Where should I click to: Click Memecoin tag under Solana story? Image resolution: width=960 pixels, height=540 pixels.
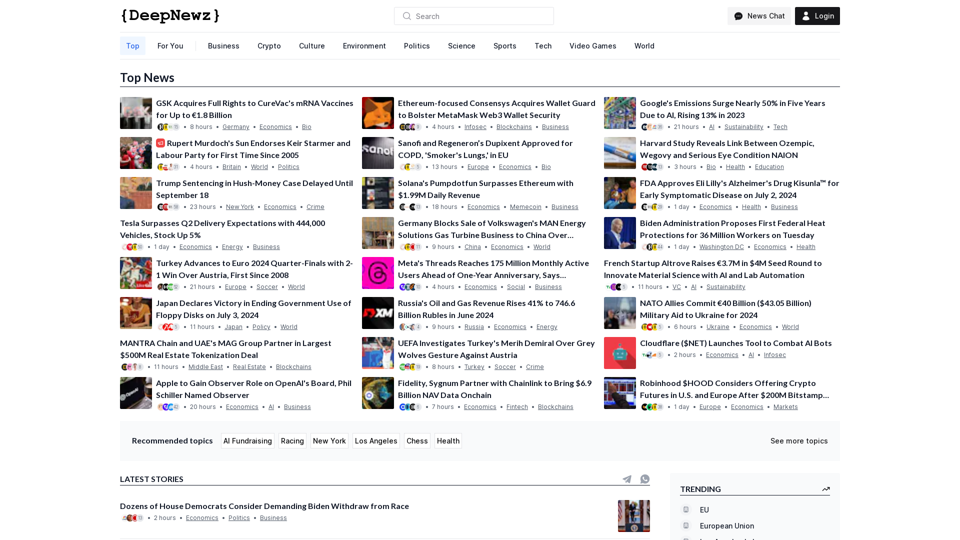525,207
